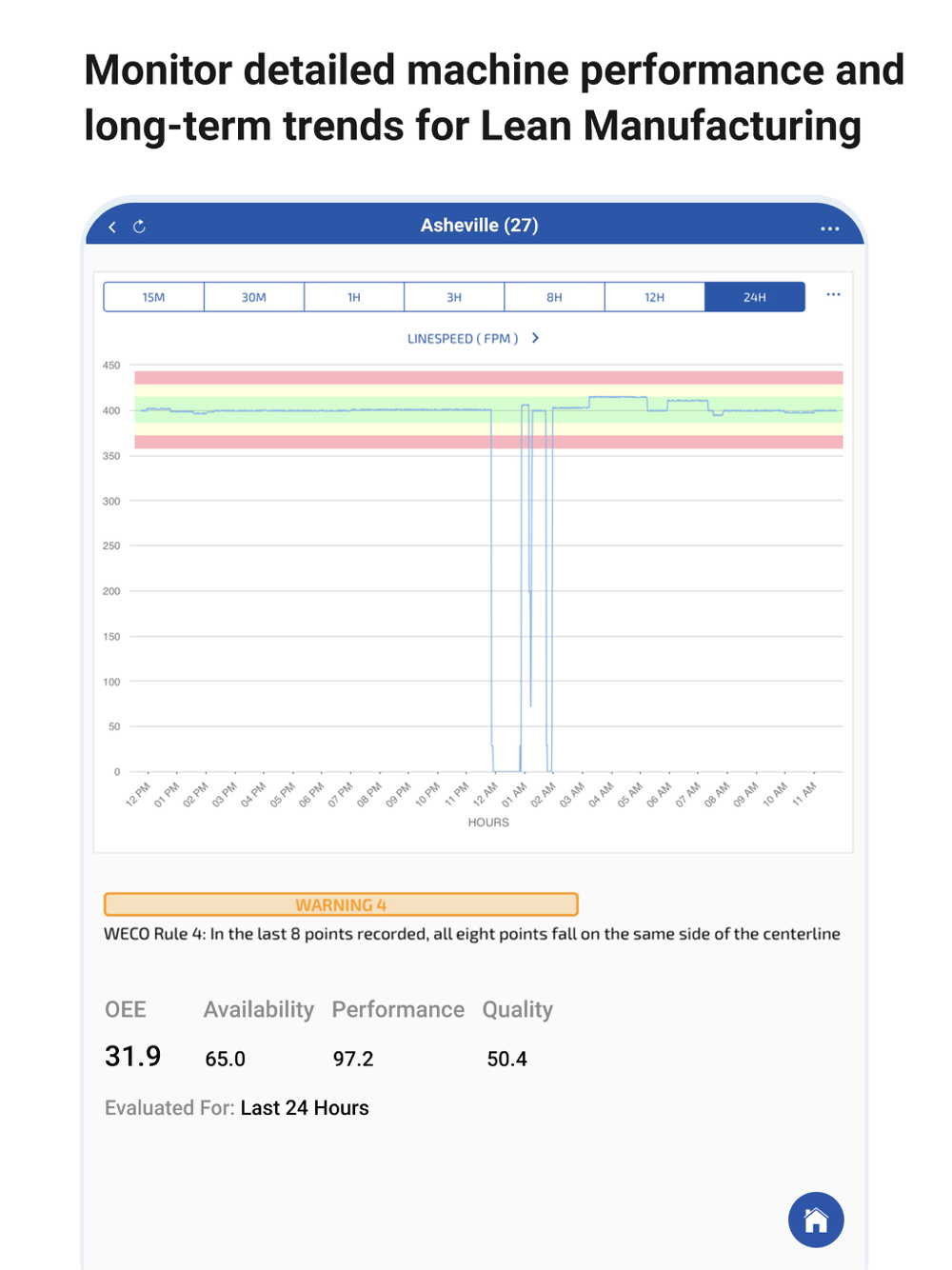Tap the OEE label

tap(126, 1010)
